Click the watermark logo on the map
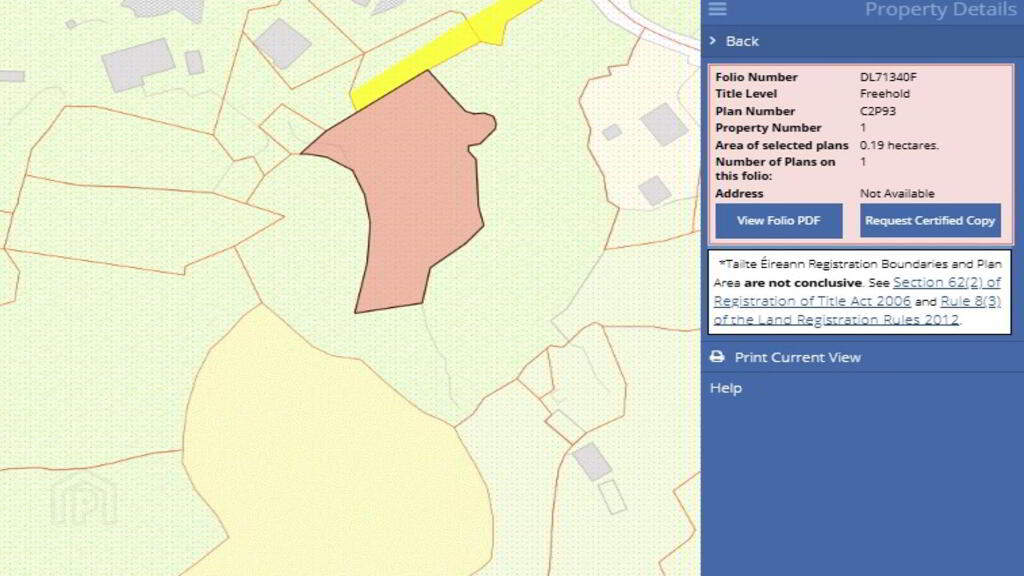This screenshot has height=576, width=1024. click(x=84, y=497)
